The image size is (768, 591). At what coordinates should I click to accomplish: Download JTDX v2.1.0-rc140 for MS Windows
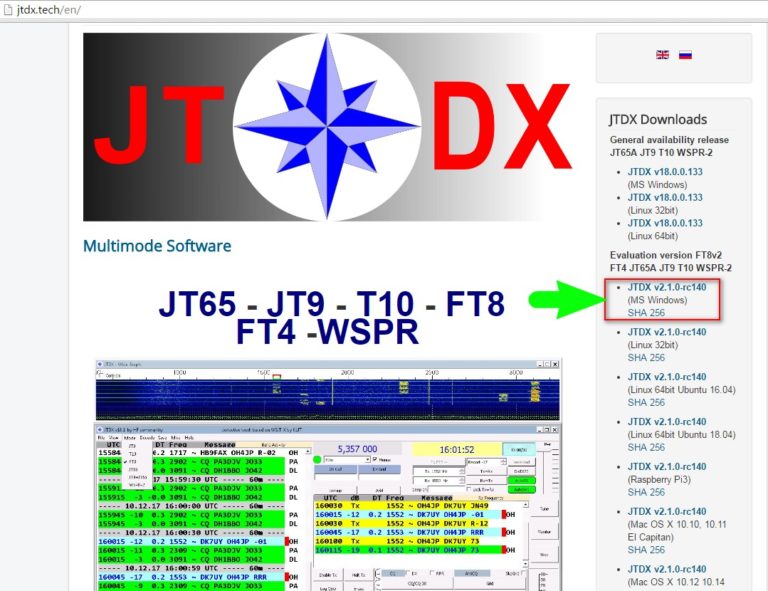point(667,287)
